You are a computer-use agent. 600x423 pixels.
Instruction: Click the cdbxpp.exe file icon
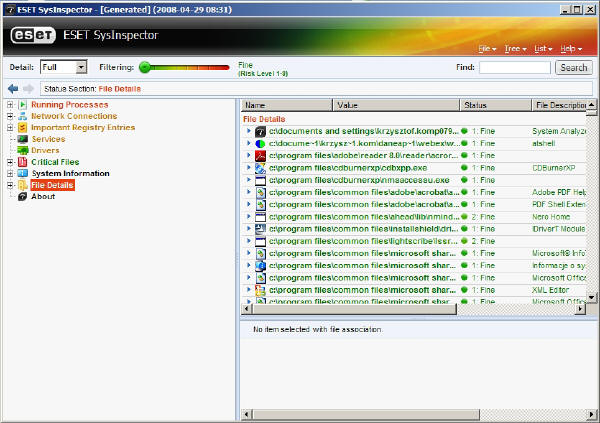click(260, 168)
